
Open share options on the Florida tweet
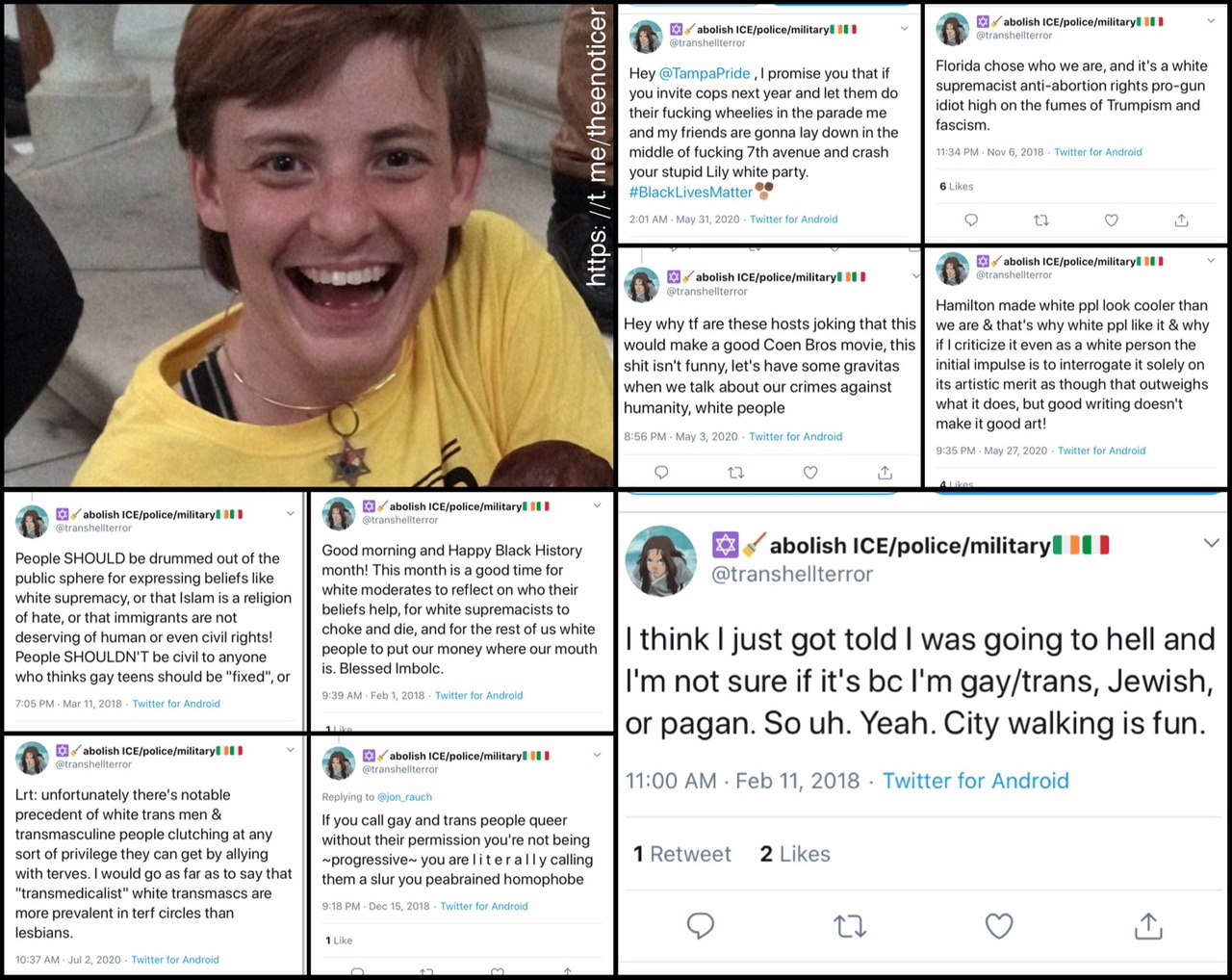(x=1181, y=220)
